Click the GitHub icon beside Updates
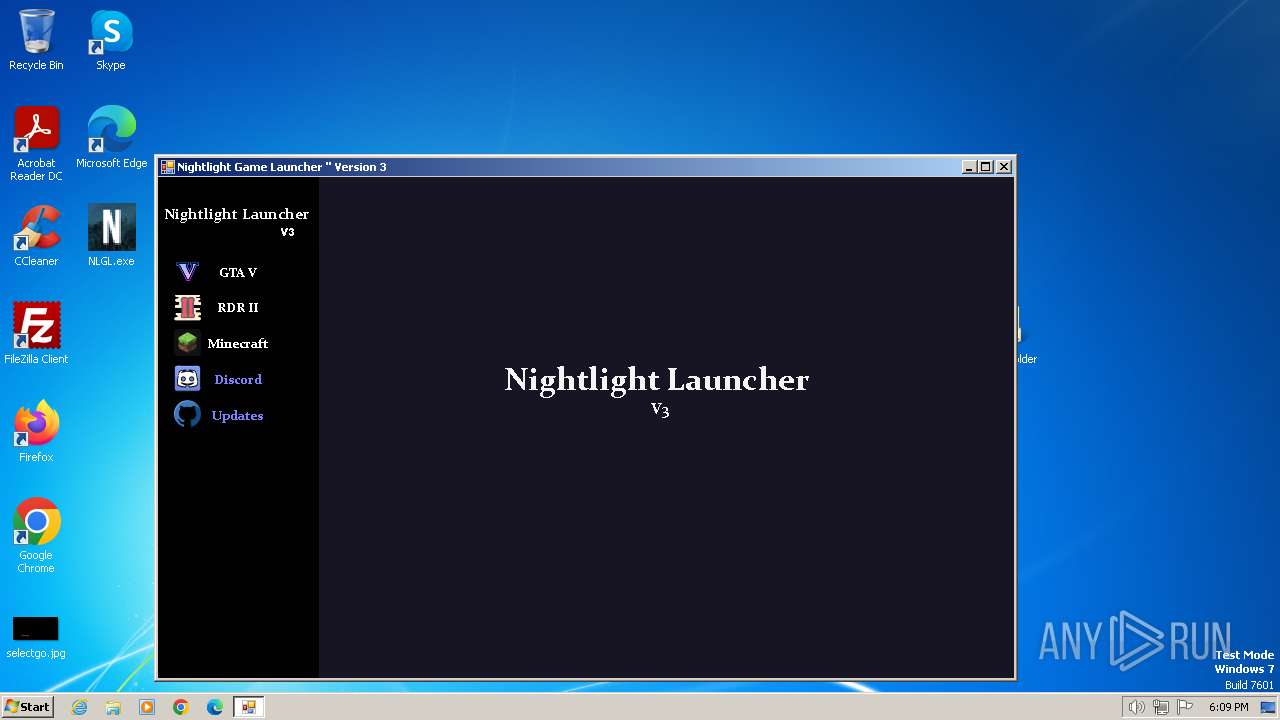Screen dimensions: 1280x720 (187, 414)
